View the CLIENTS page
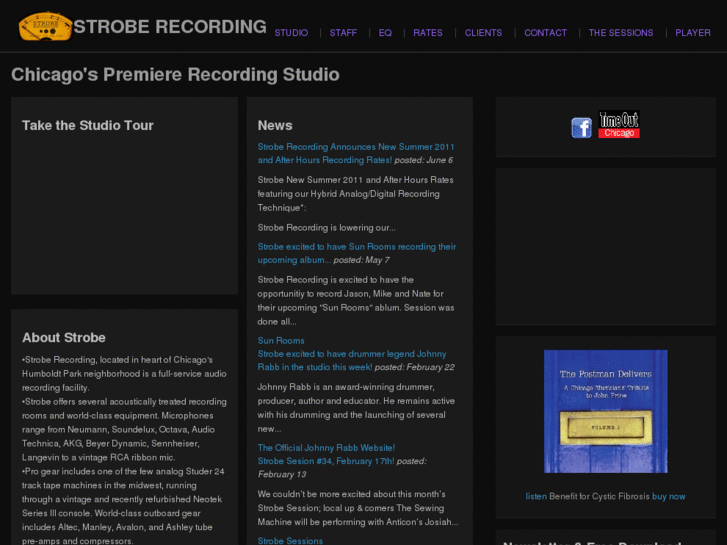This screenshot has height=545, width=727. tap(483, 33)
